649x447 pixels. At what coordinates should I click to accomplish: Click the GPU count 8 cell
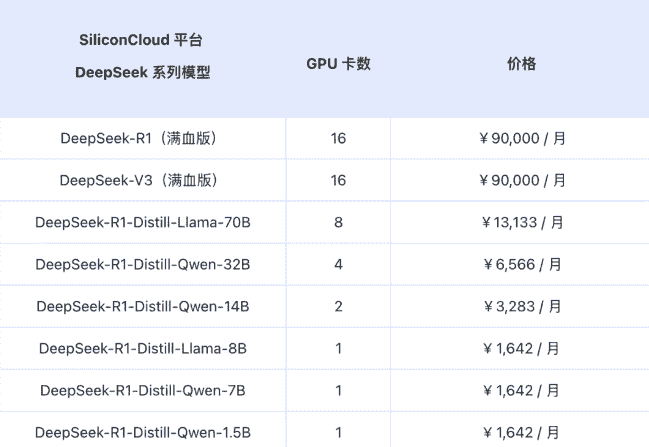pos(338,222)
